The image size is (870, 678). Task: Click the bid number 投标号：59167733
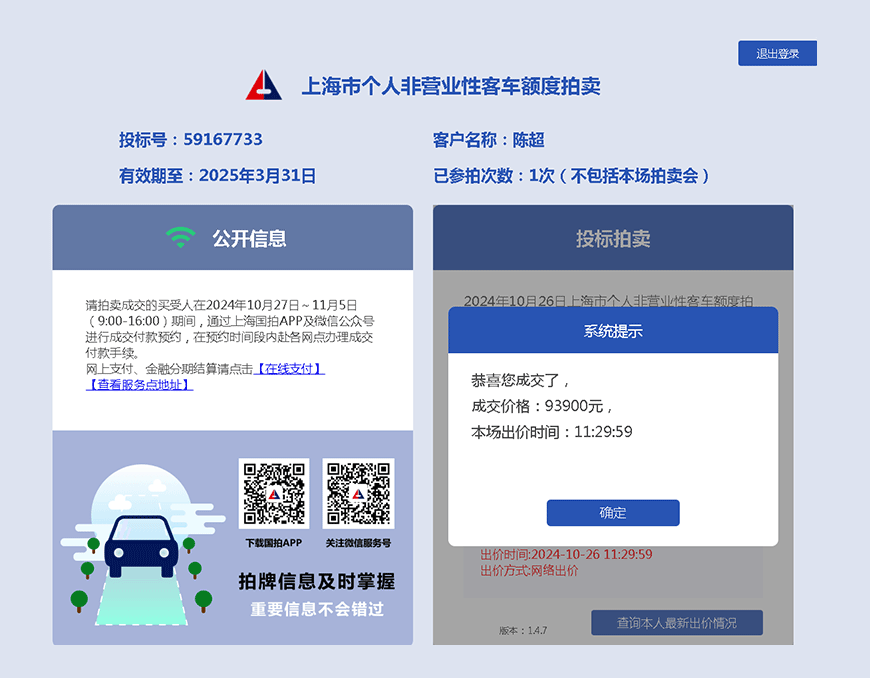coord(190,139)
